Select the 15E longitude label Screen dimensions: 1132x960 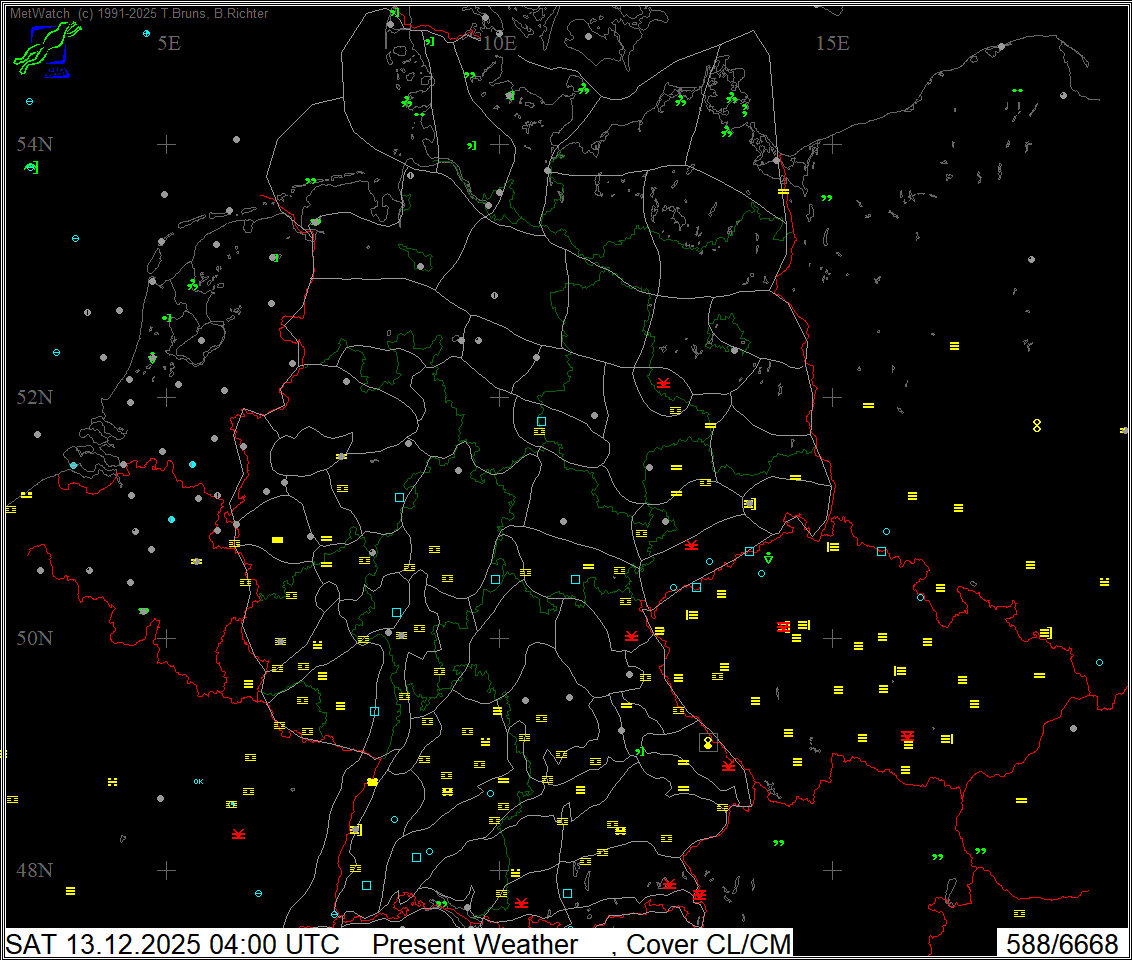point(832,43)
